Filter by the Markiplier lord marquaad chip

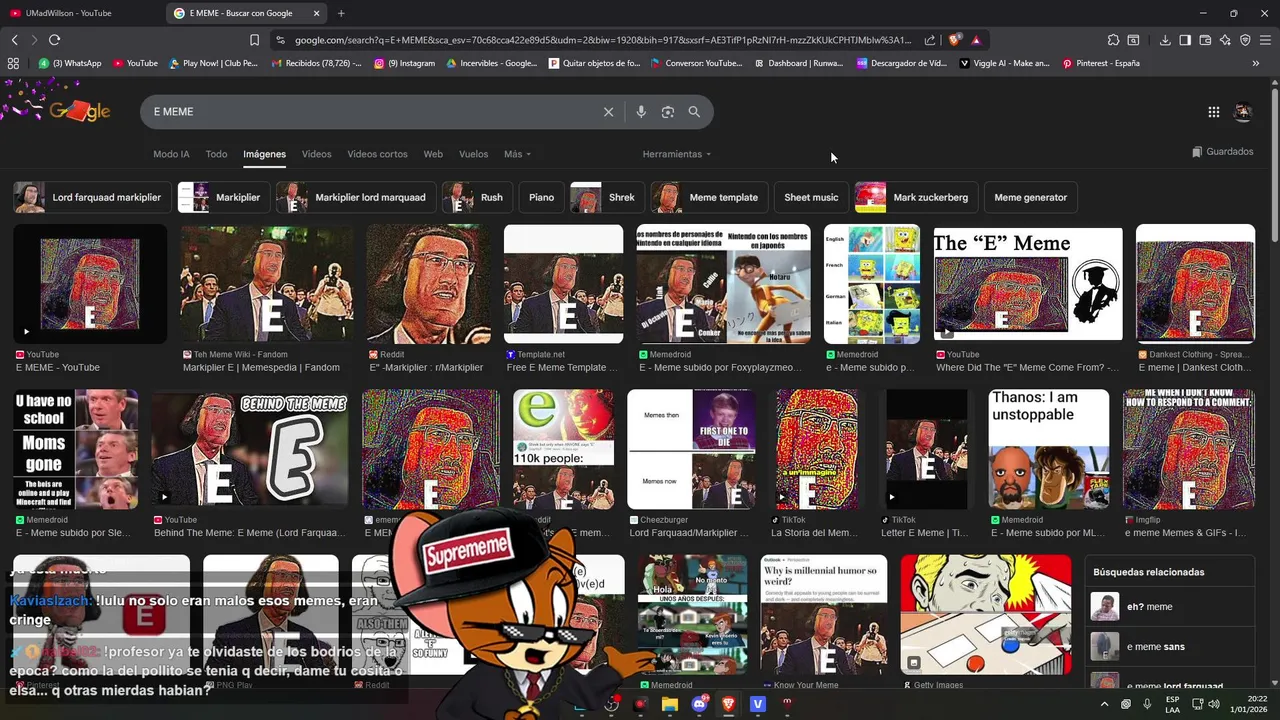(355, 197)
